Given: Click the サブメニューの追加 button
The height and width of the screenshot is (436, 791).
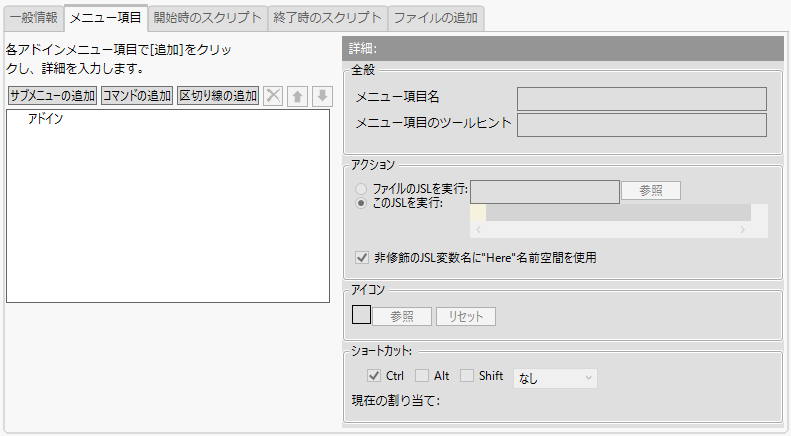Looking at the screenshot, I should tap(52, 96).
